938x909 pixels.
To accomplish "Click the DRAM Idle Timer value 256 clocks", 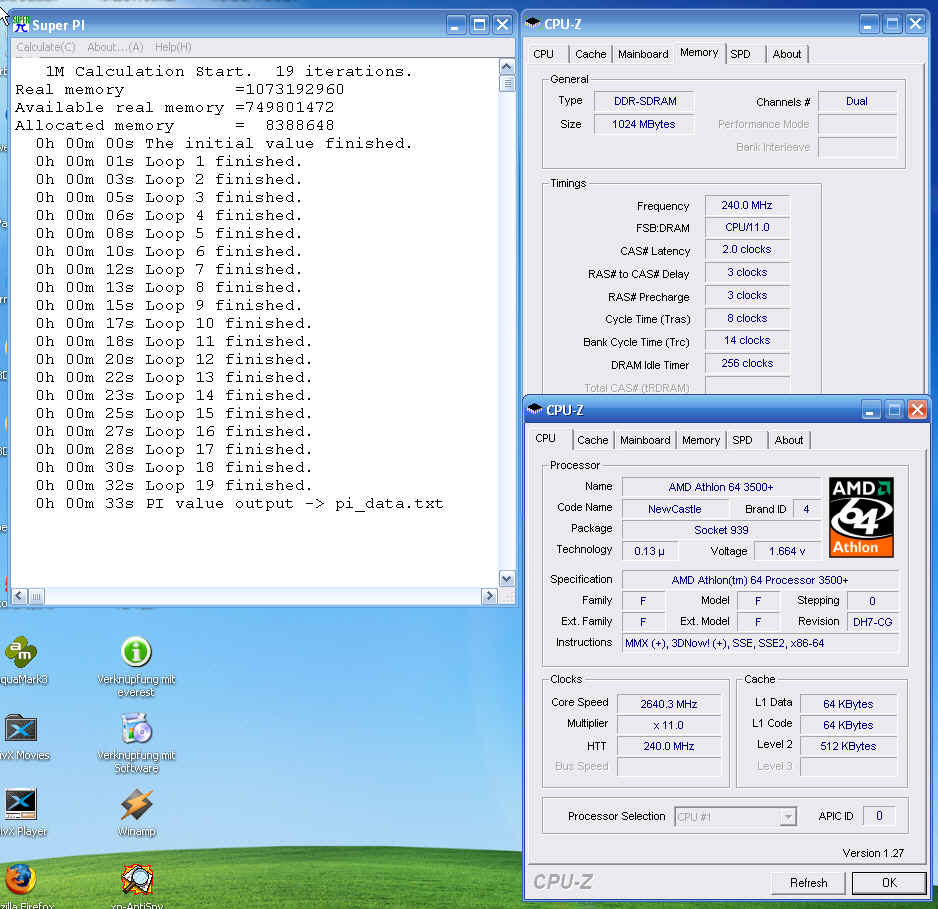I will [747, 363].
